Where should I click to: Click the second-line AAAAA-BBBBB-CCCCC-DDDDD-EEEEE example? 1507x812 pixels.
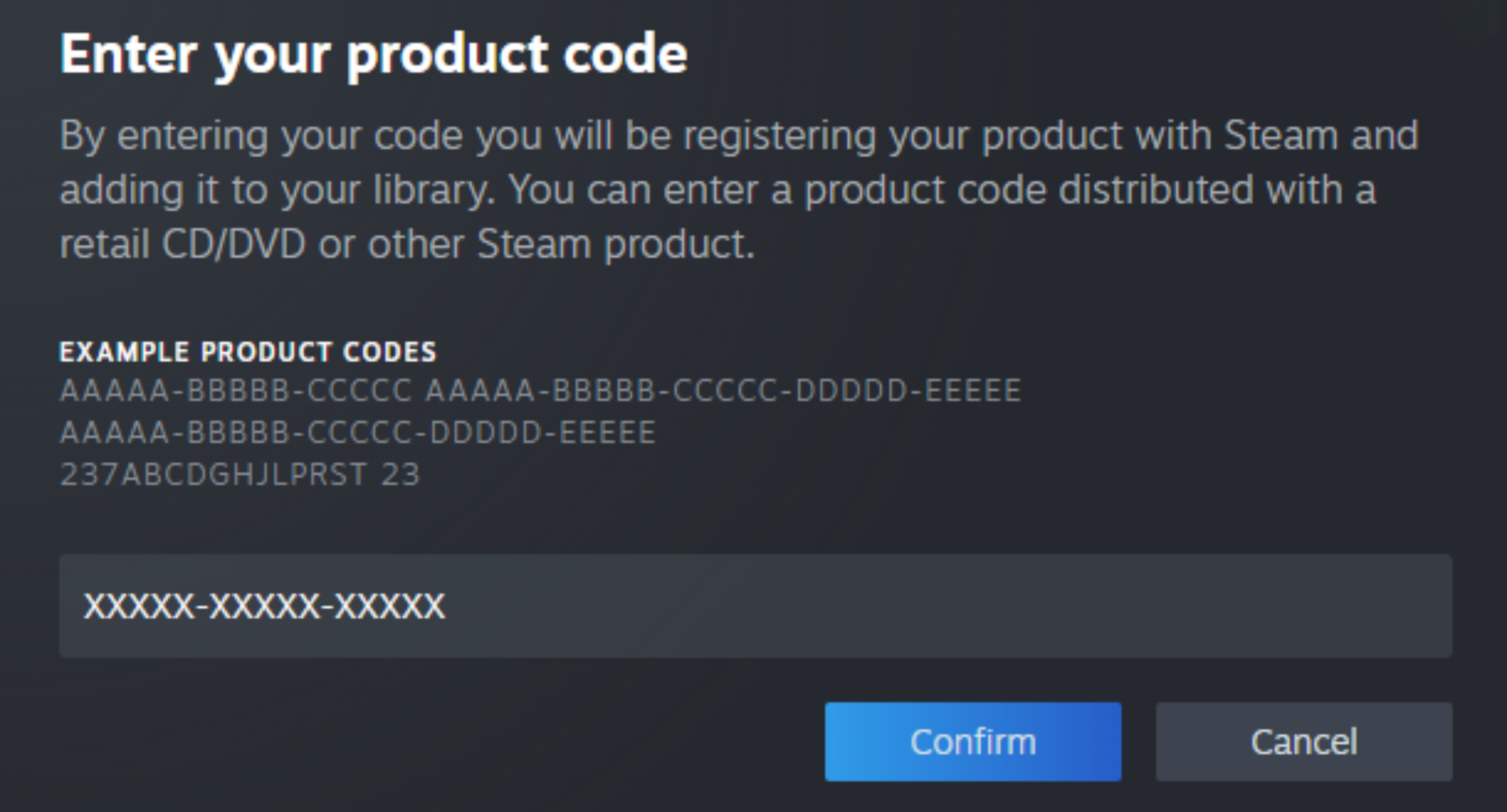[x=358, y=433]
